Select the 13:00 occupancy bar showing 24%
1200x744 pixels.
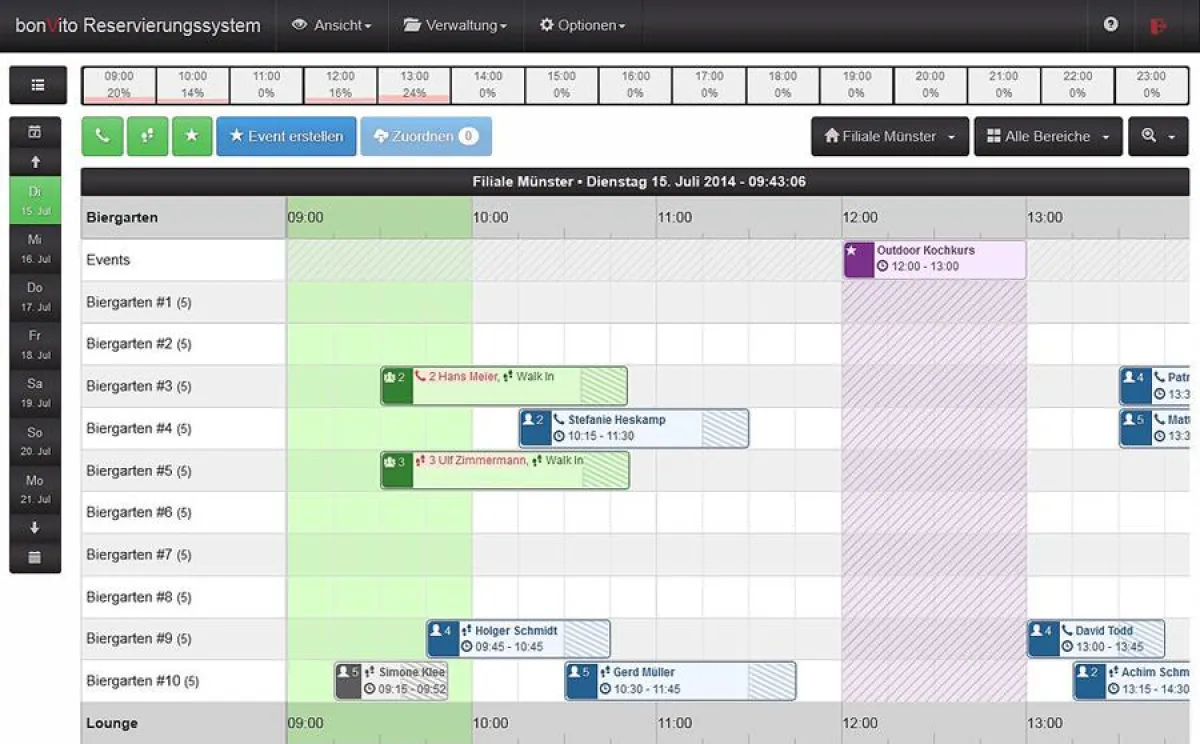coord(414,85)
